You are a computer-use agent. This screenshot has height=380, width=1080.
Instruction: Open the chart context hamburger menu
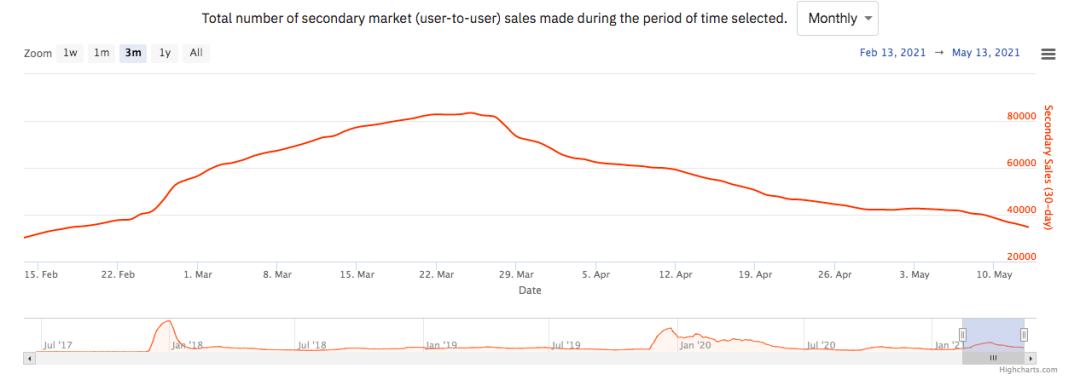pyautogui.click(x=1048, y=54)
